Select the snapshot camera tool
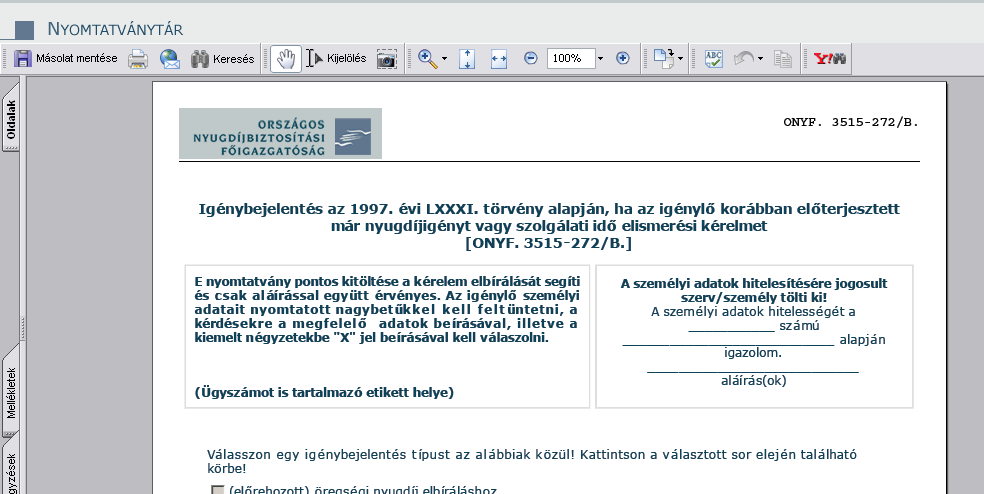This screenshot has height=494, width=984. point(386,59)
